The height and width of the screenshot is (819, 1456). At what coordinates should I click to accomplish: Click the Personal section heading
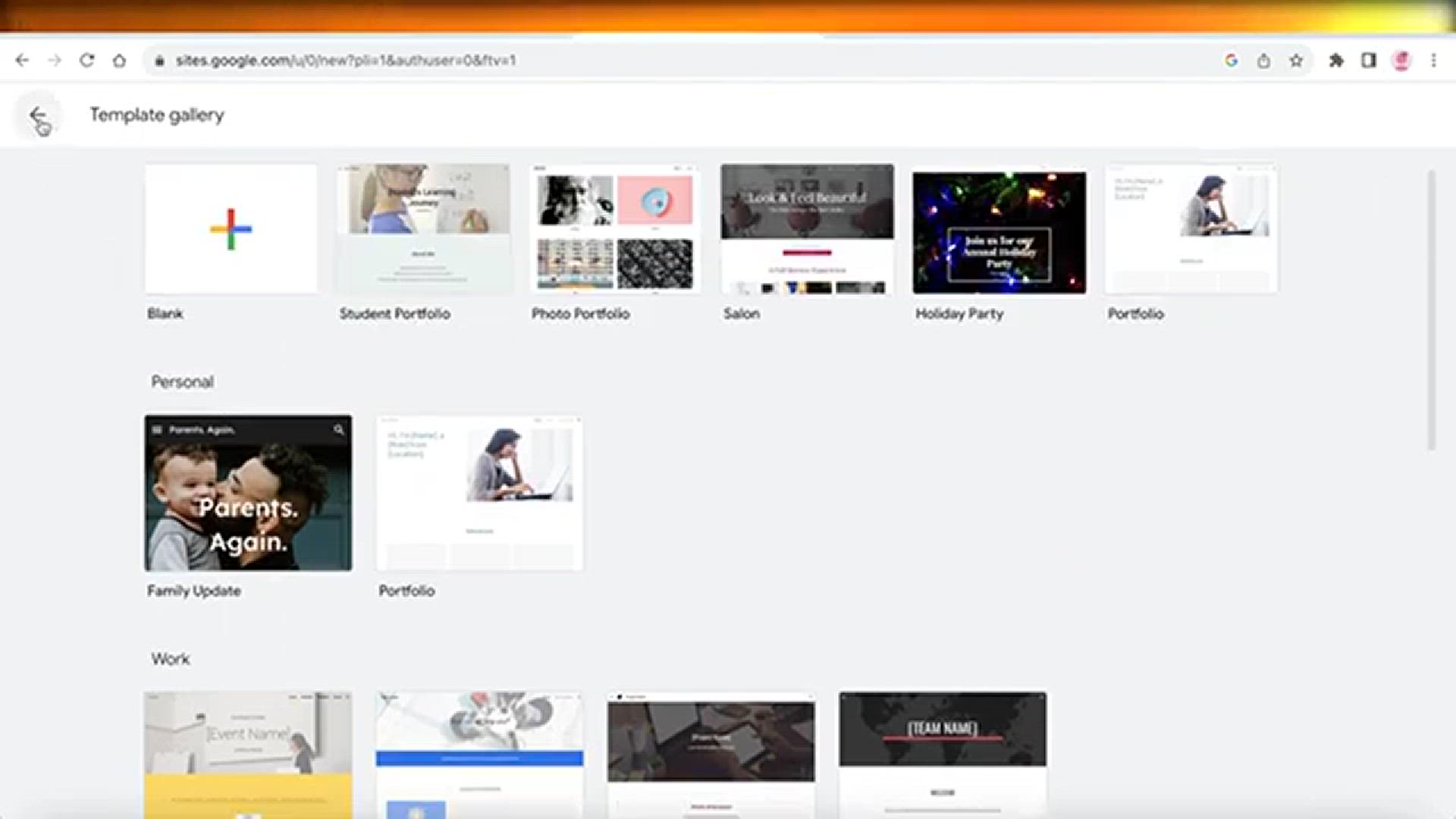[x=182, y=382]
